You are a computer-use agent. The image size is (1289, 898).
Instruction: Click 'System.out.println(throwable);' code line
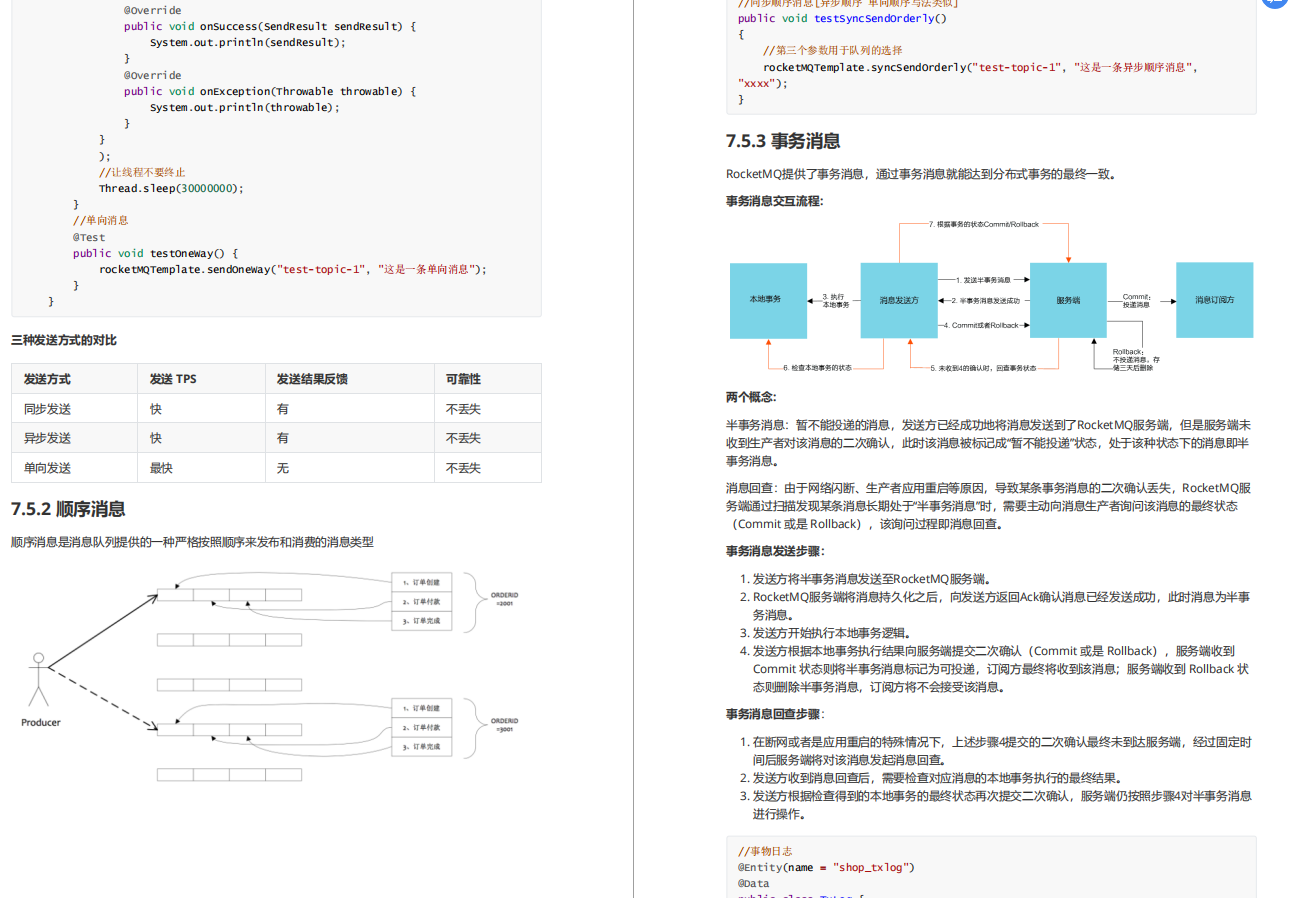click(x=244, y=107)
